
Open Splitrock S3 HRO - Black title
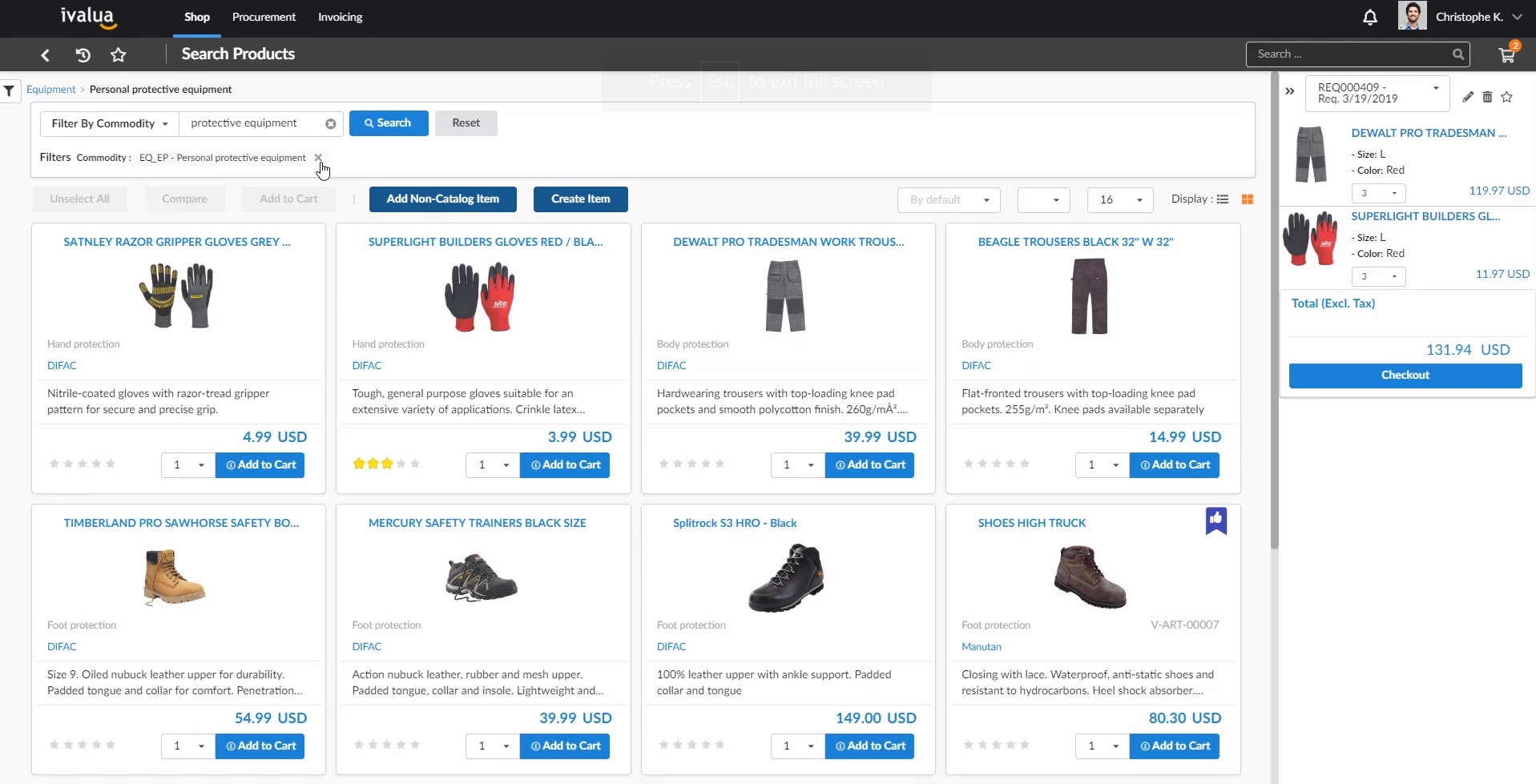coord(735,523)
